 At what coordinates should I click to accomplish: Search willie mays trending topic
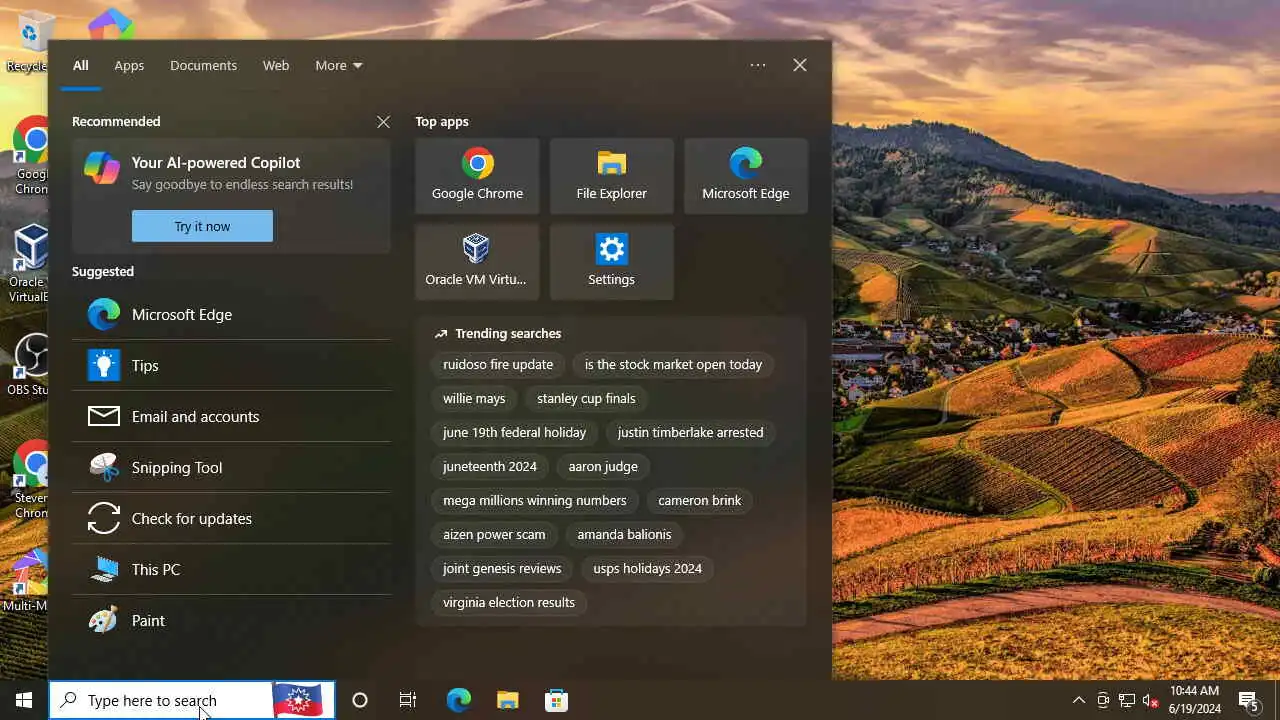(x=474, y=399)
